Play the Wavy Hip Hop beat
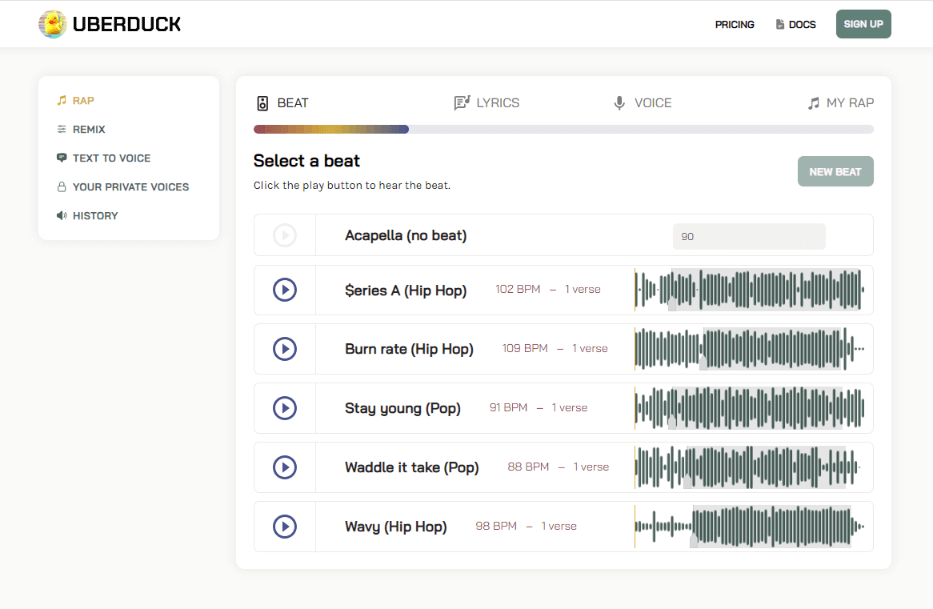Viewport: 933px width, 609px height. tap(284, 526)
